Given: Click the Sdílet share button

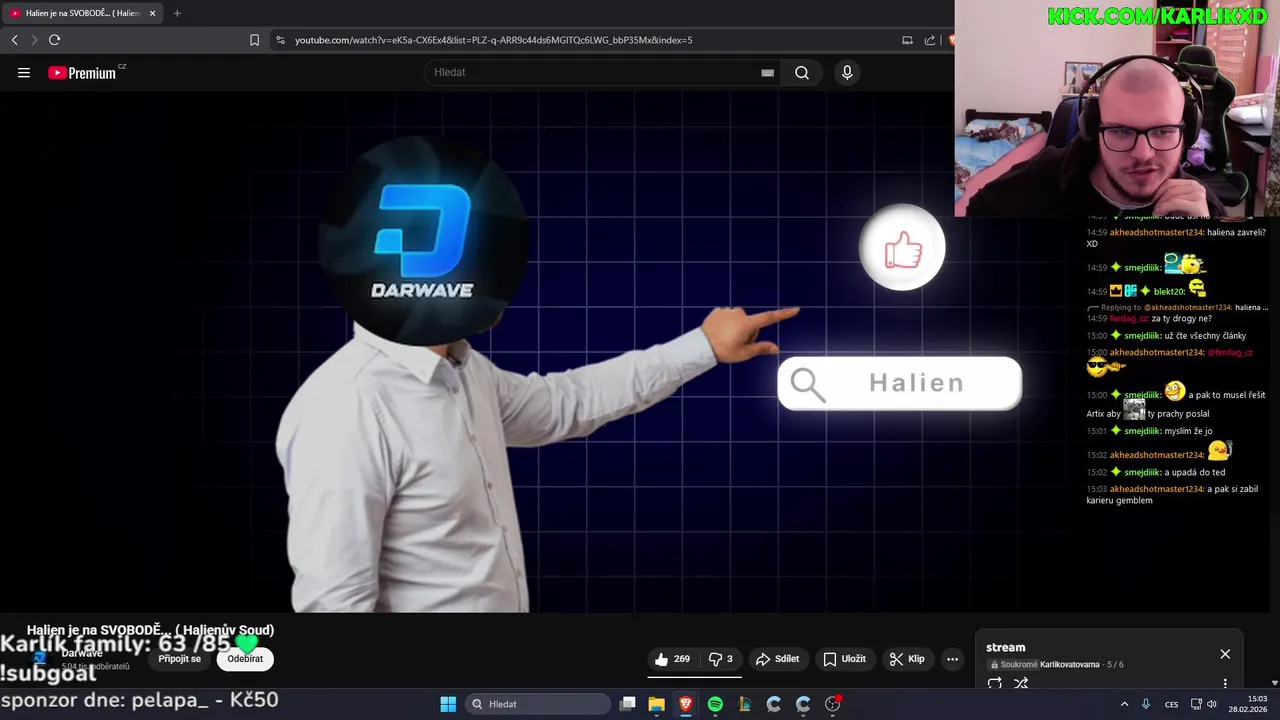Looking at the screenshot, I should point(778,659).
